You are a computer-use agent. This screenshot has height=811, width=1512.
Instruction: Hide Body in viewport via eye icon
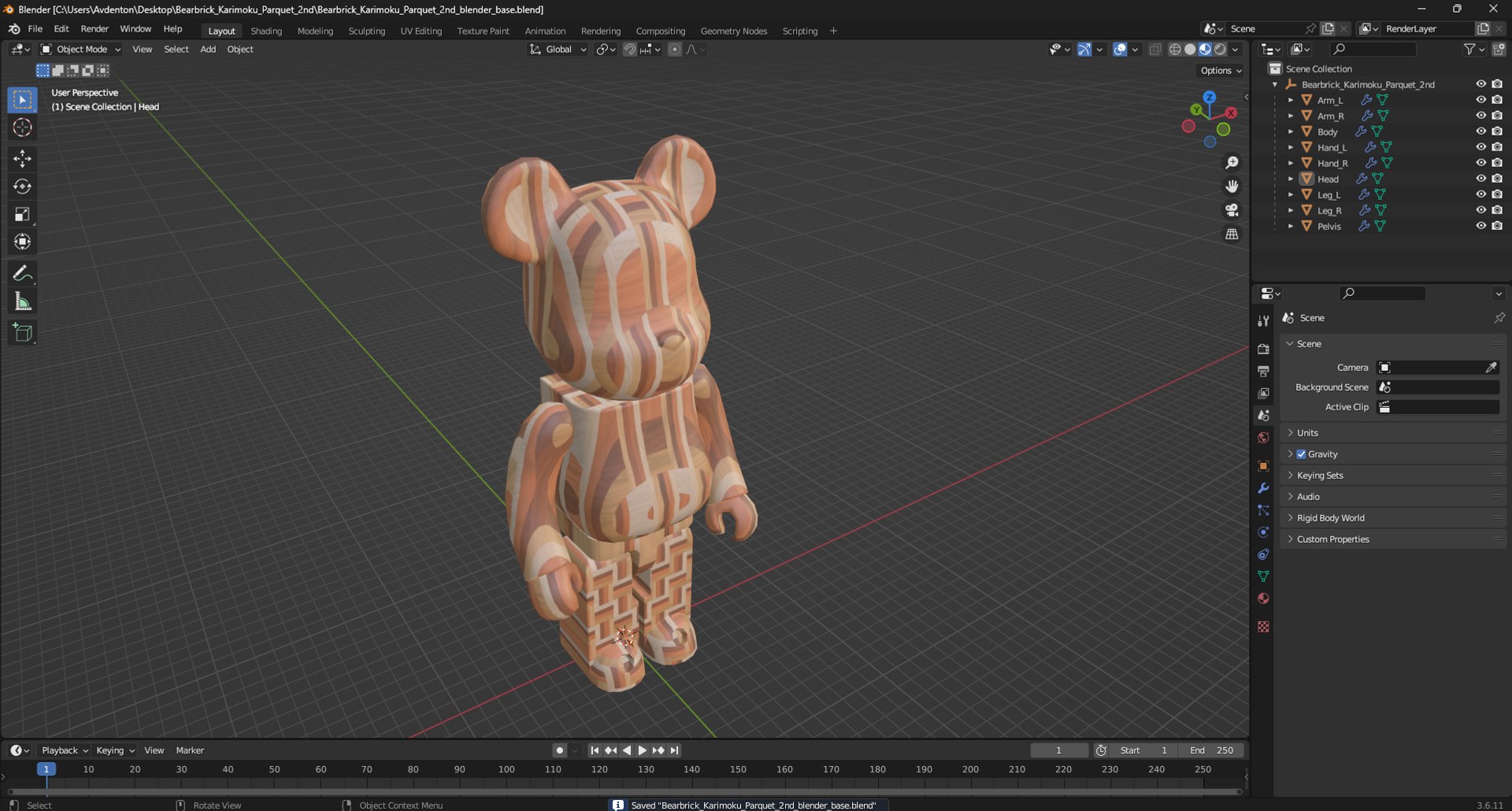click(1480, 131)
